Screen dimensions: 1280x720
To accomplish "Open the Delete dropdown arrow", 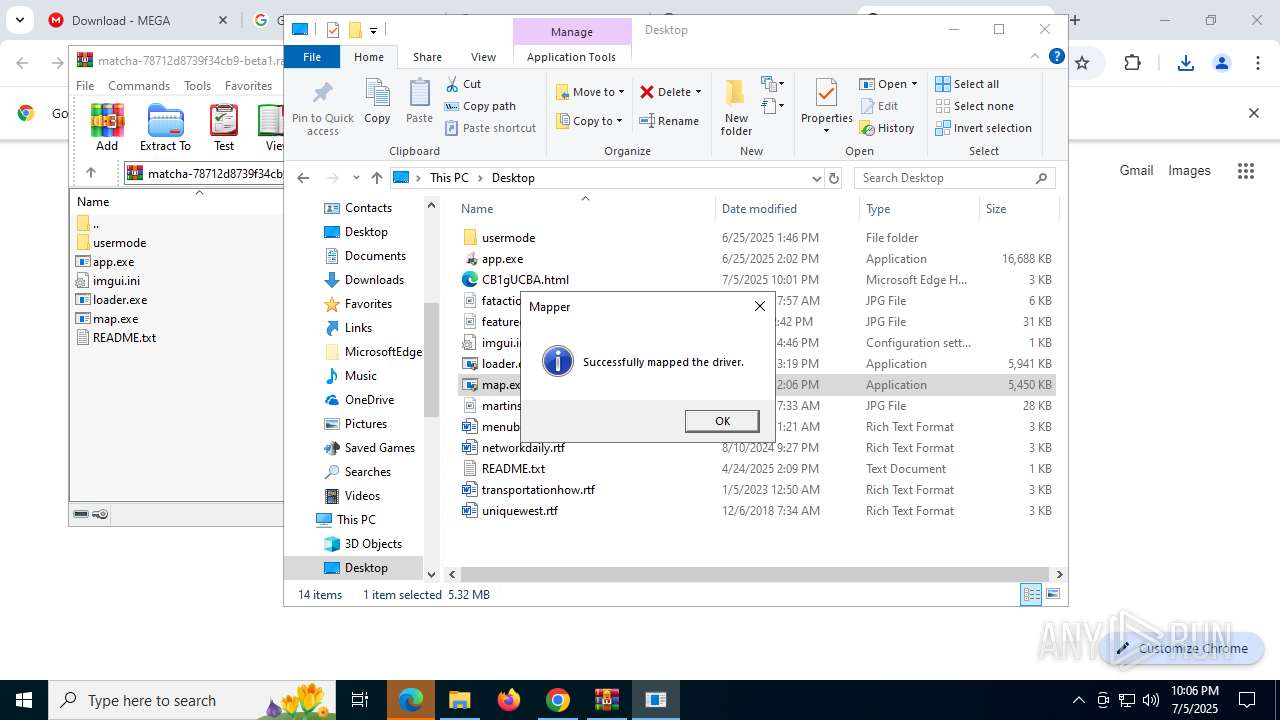I will click(x=698, y=92).
